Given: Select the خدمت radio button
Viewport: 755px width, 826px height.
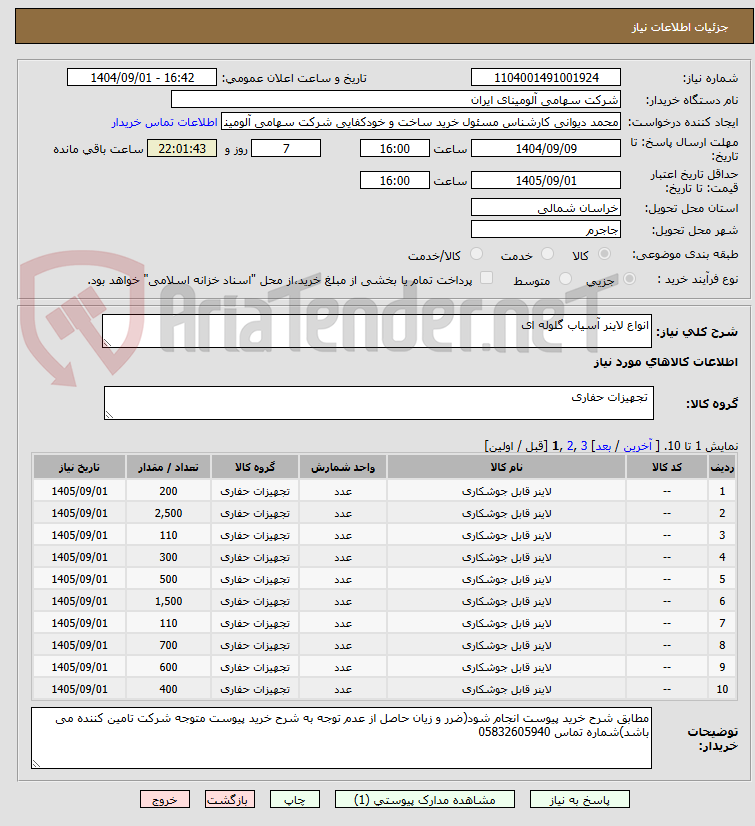Looking at the screenshot, I should 547,254.
